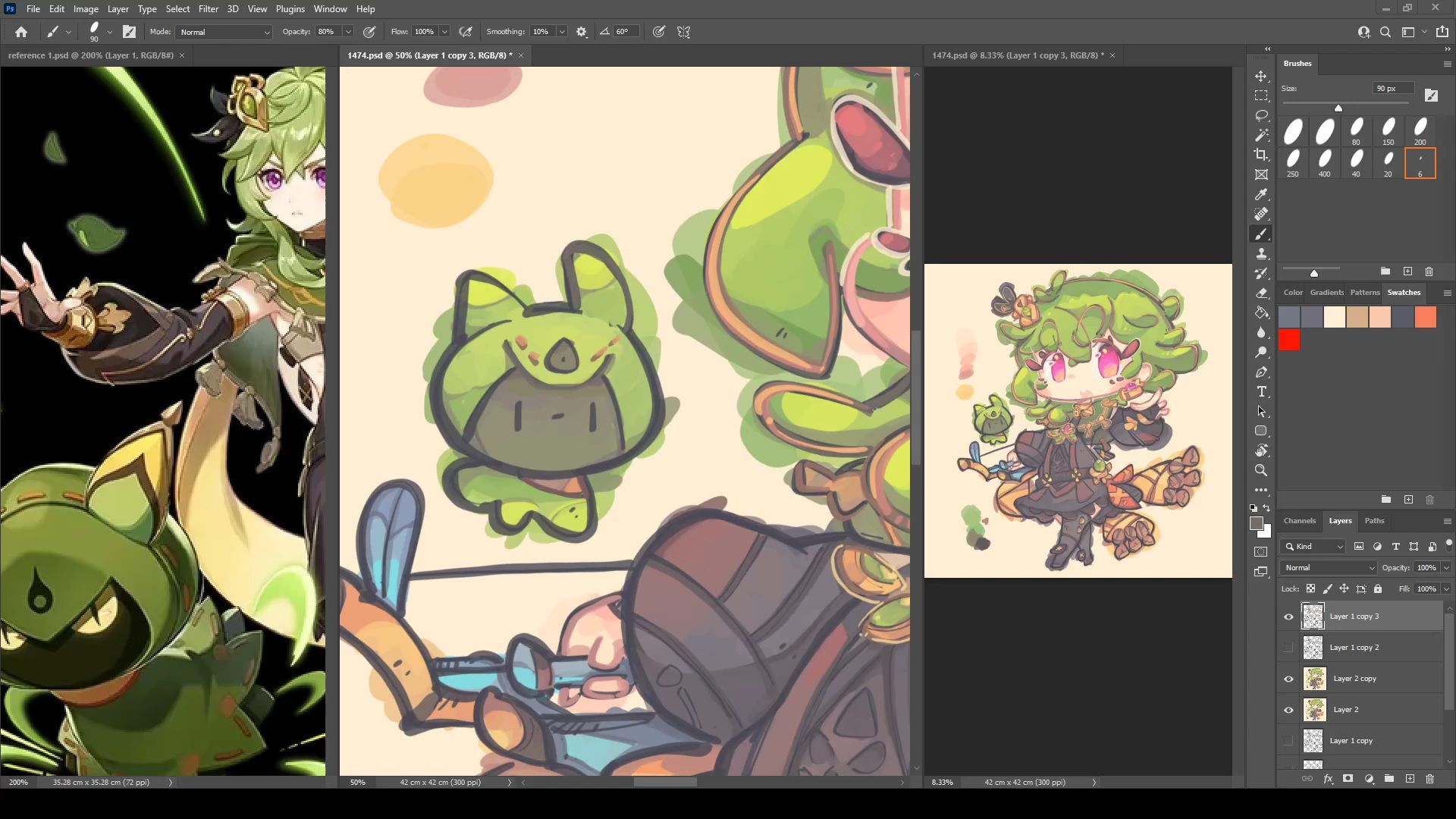Open layer Fill dropdown arrow
This screenshot has width=1456, height=819.
(x=1446, y=588)
